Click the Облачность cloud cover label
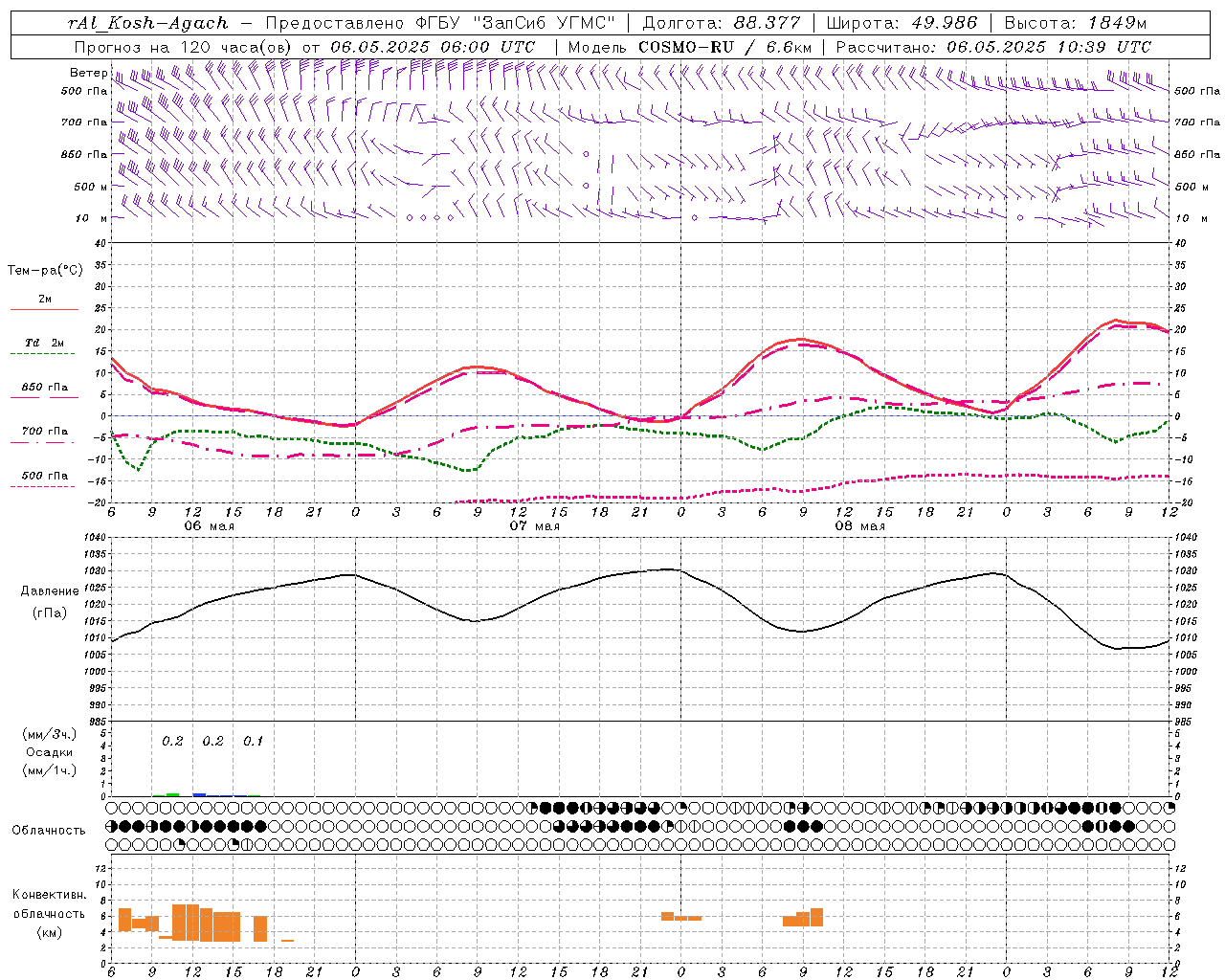The height and width of the screenshot is (980, 1225). [49, 830]
